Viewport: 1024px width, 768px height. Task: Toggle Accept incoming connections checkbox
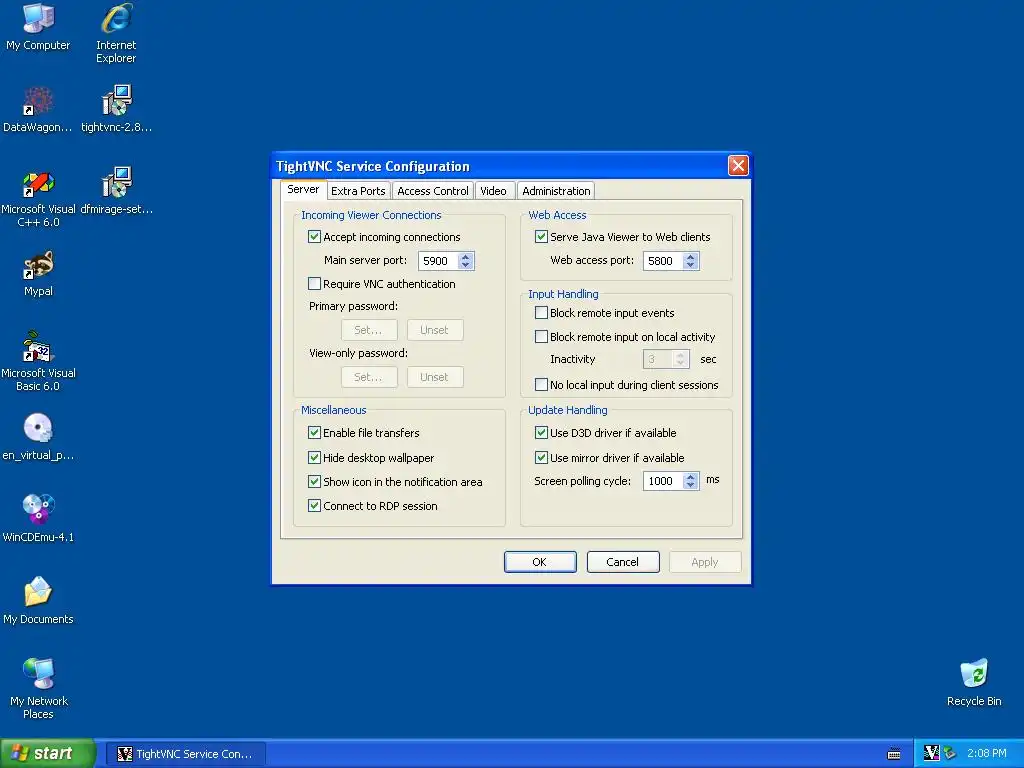(x=314, y=236)
